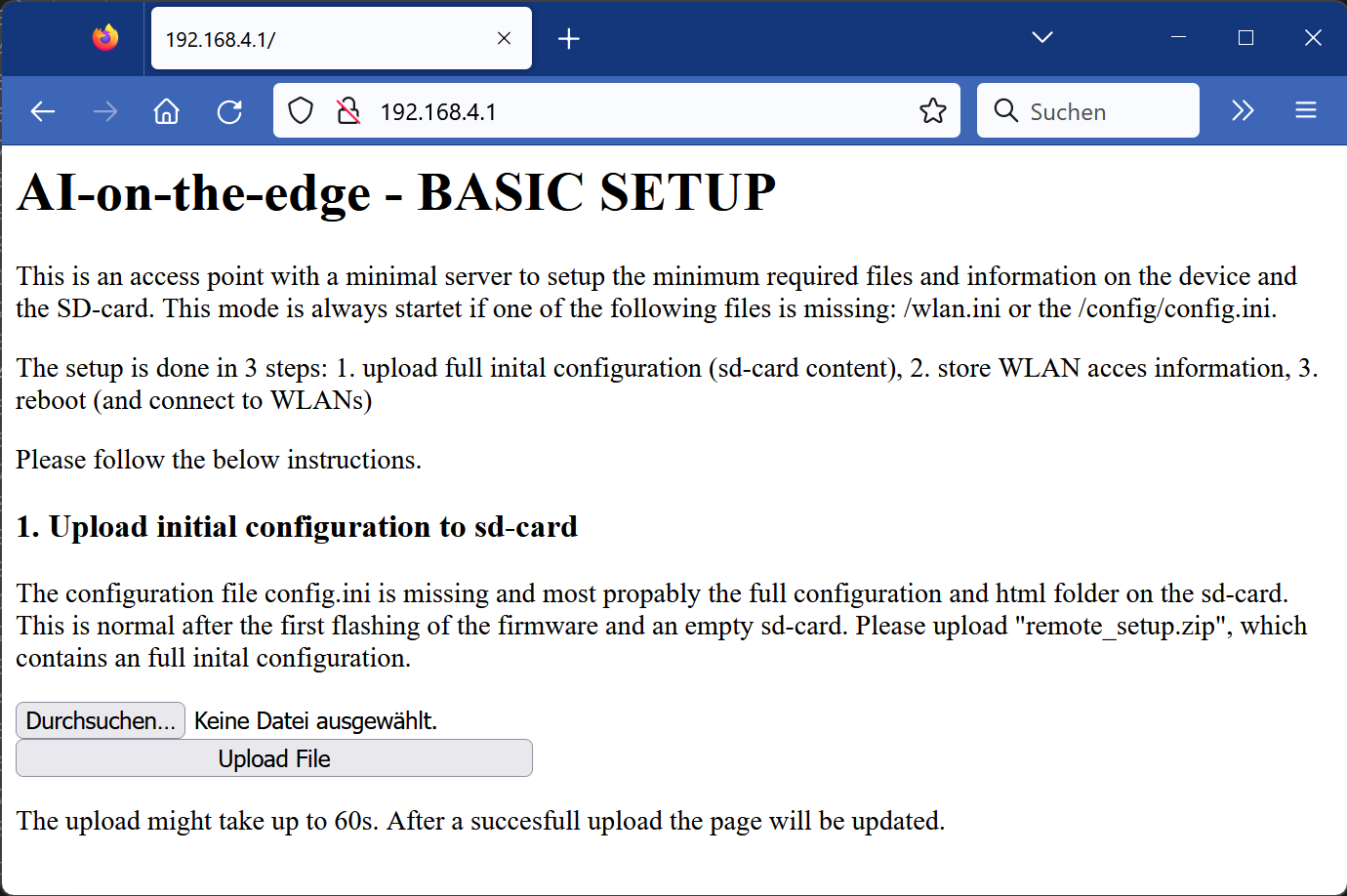1347x896 pixels.
Task: Click the Keine Datei ausgewählt file area
Action: point(315,720)
